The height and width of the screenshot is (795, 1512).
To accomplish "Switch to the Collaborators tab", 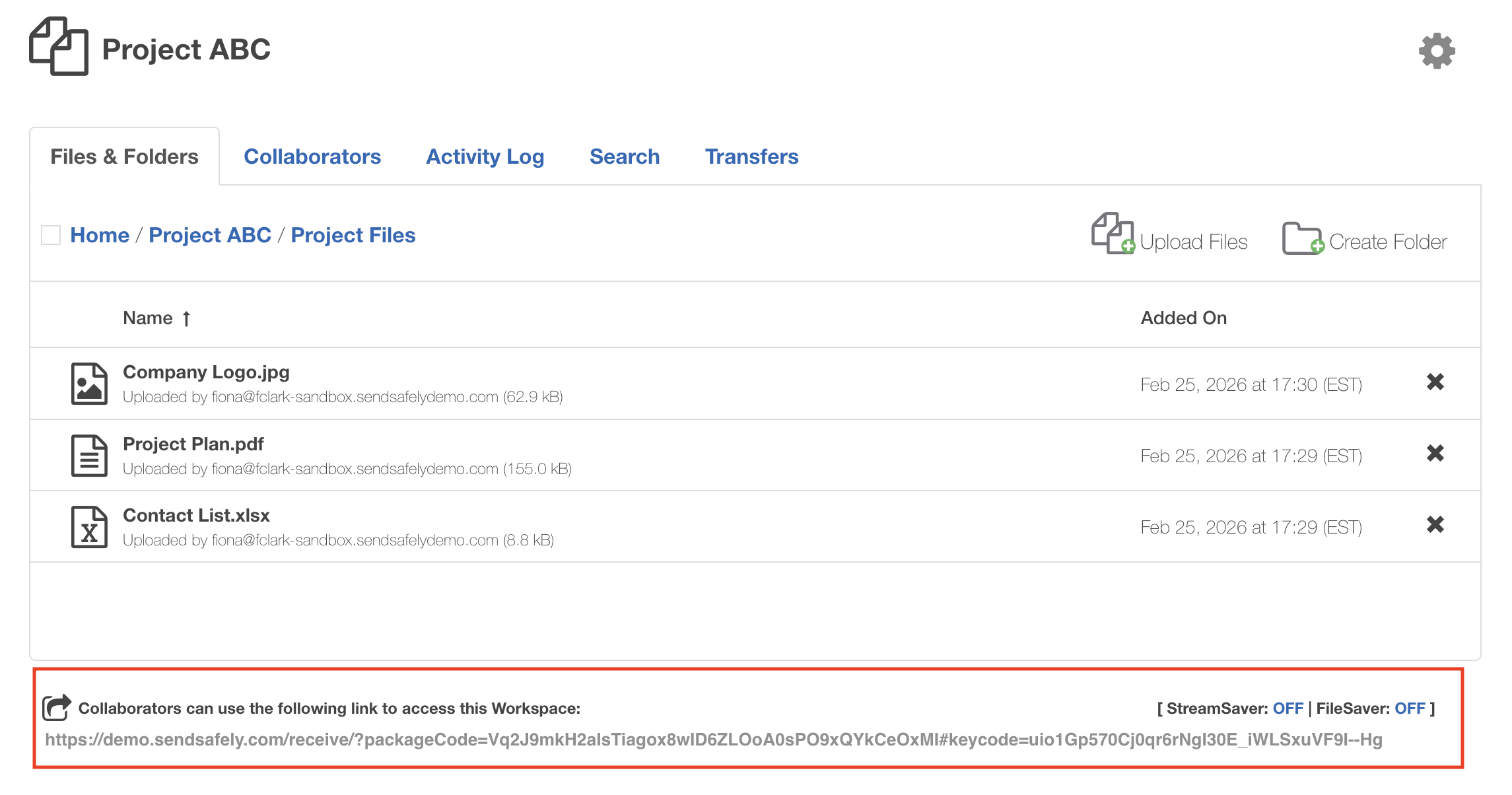I will coord(312,156).
